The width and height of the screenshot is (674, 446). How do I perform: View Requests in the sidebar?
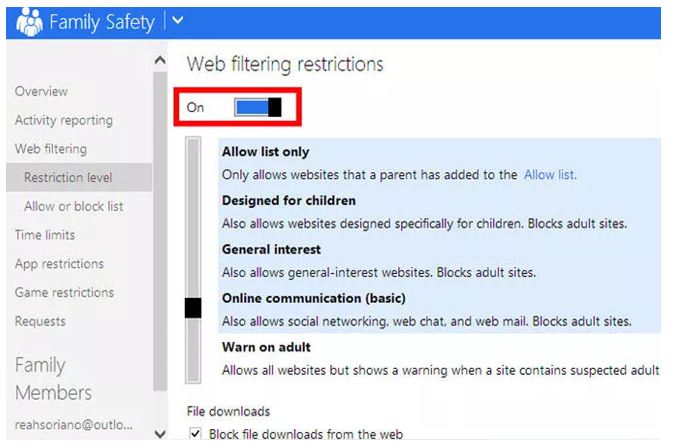(40, 321)
